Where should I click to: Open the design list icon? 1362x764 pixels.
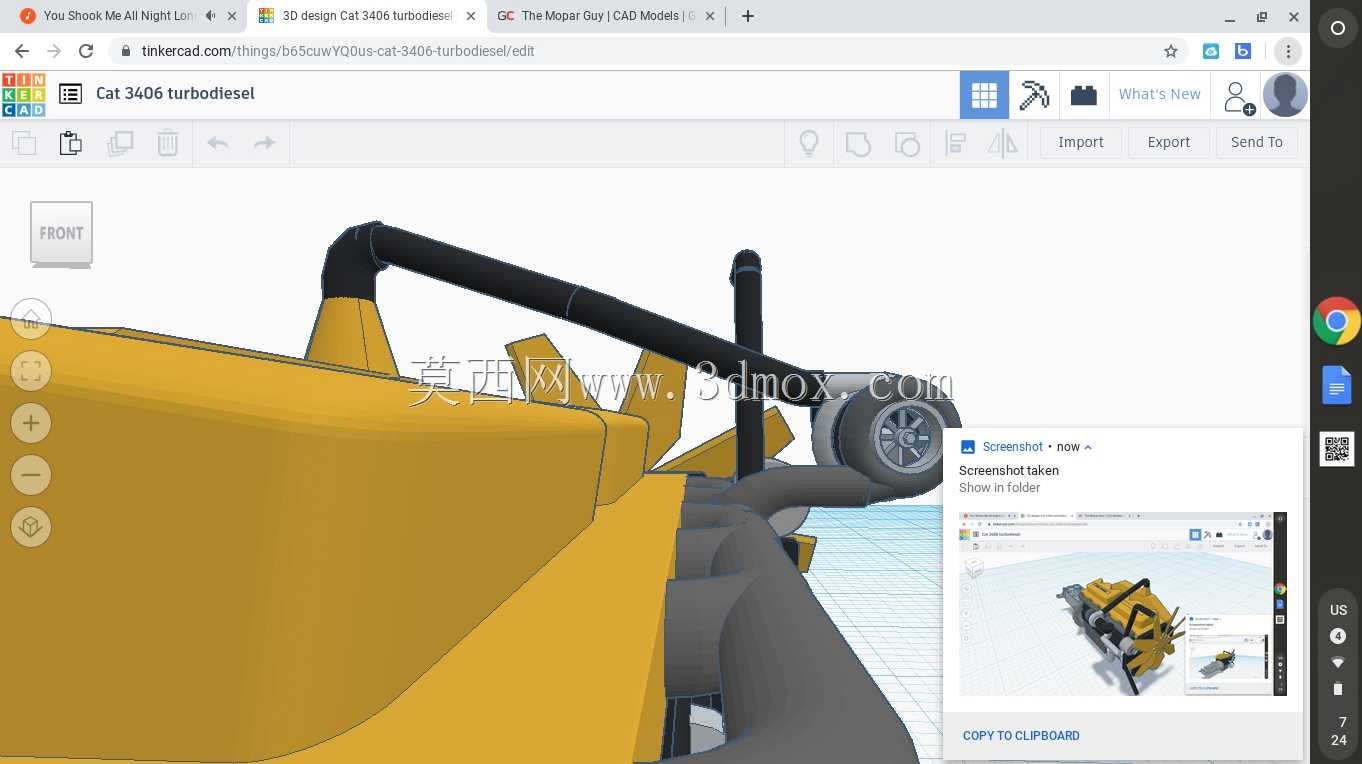70,94
